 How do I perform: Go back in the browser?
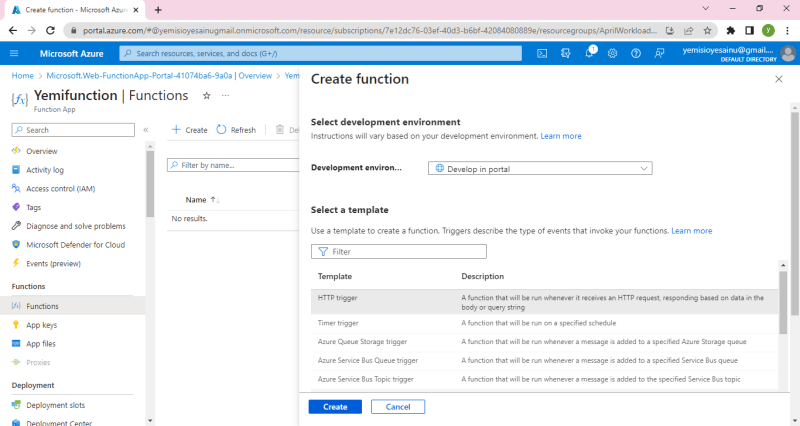point(13,31)
